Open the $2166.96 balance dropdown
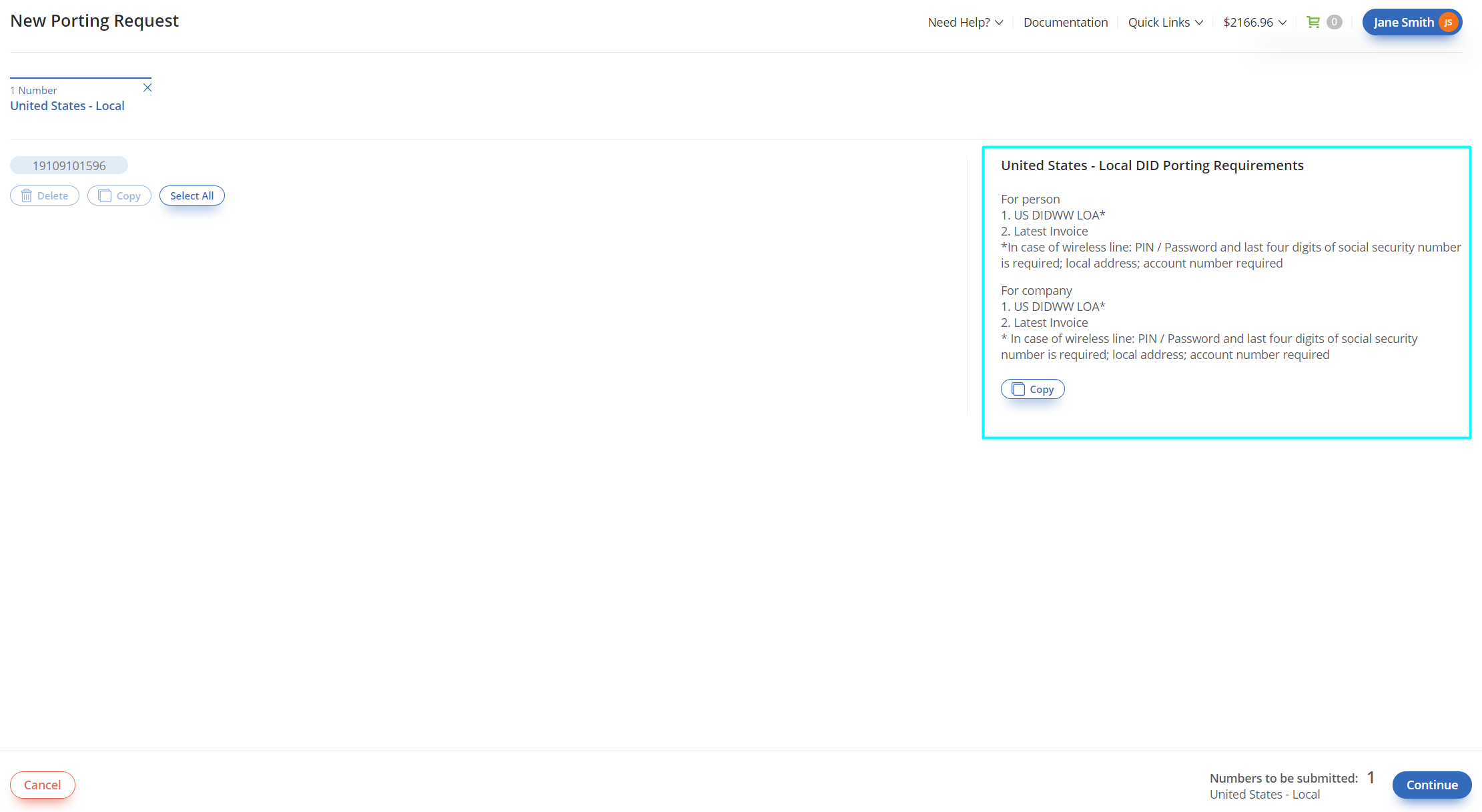 (1254, 22)
